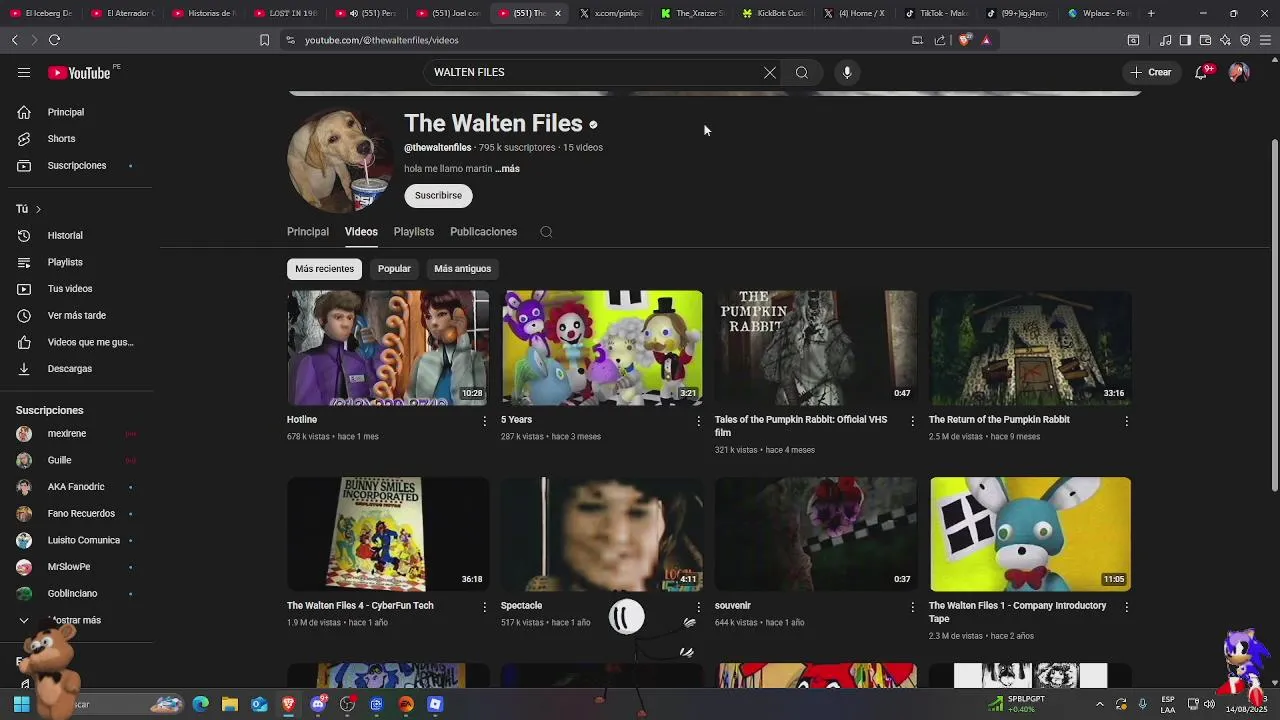Start voice search with the microphone icon
Image resolution: width=1280 pixels, height=720 pixels.
click(847, 72)
